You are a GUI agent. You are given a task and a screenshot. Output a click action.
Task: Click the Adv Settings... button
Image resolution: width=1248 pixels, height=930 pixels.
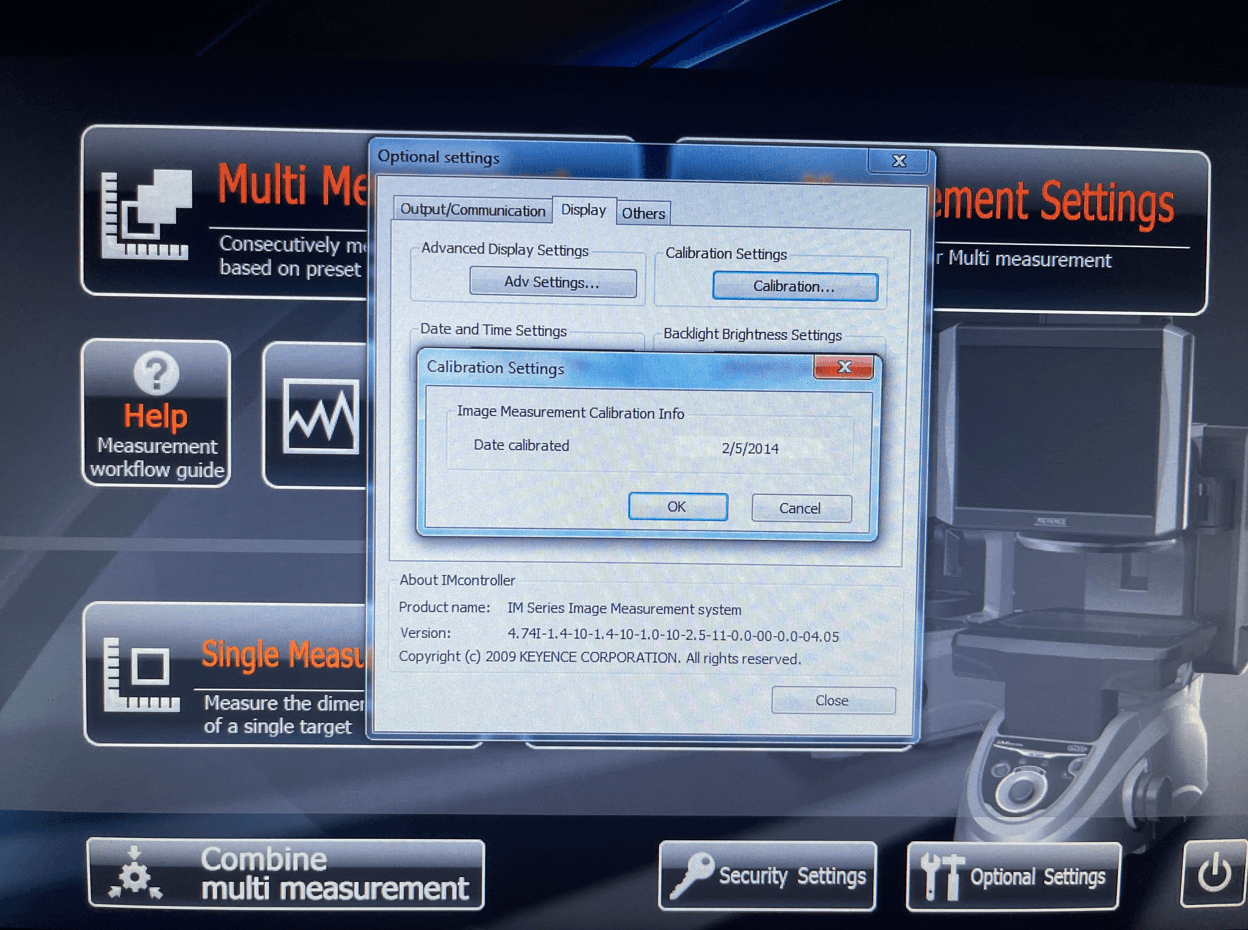552,283
